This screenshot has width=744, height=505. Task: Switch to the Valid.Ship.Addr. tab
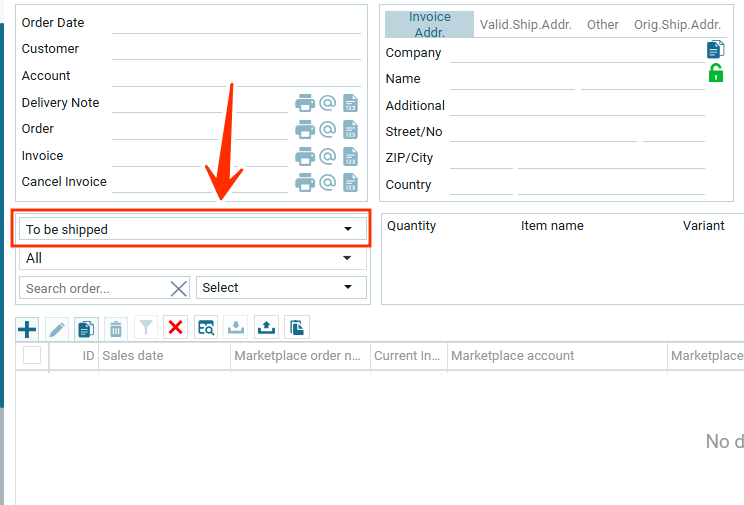525,25
